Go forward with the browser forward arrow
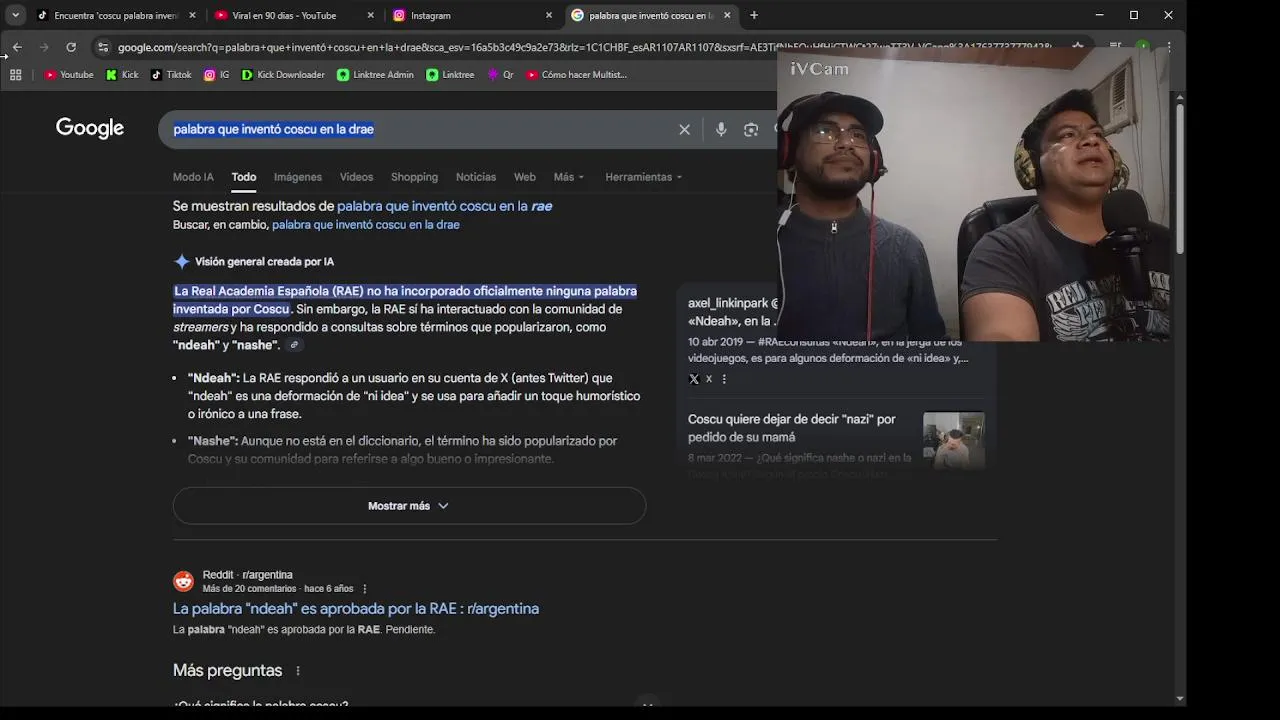 pyautogui.click(x=44, y=47)
